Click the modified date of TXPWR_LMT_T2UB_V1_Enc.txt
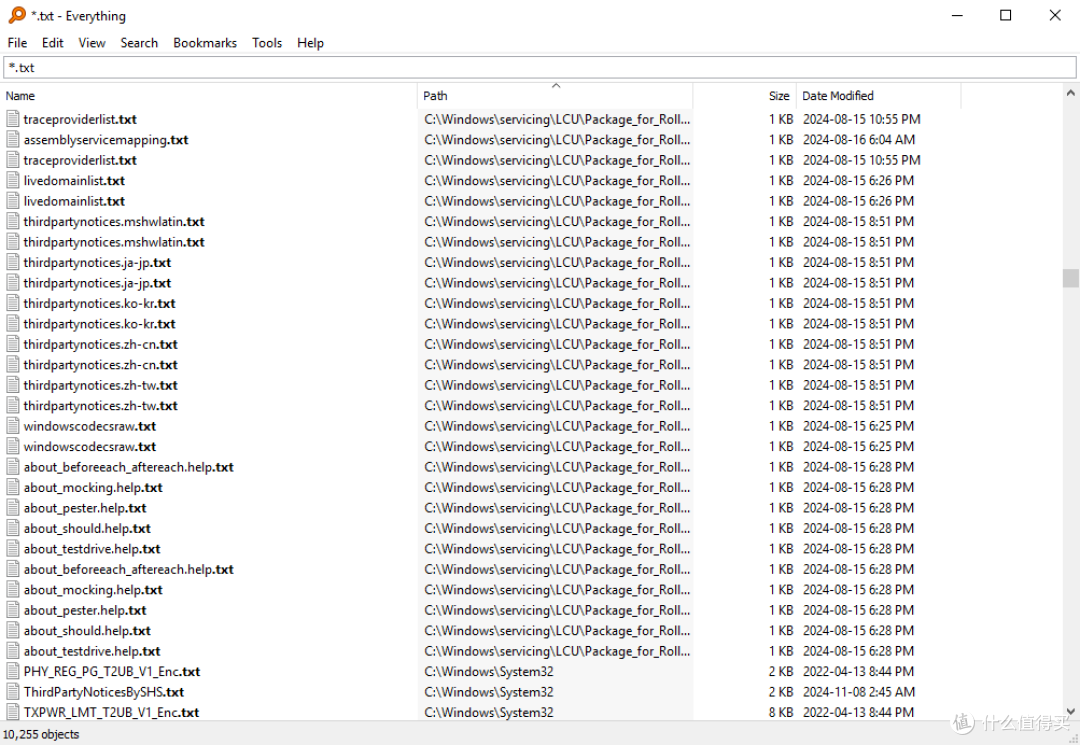Viewport: 1080px width, 745px height. pyautogui.click(x=858, y=713)
